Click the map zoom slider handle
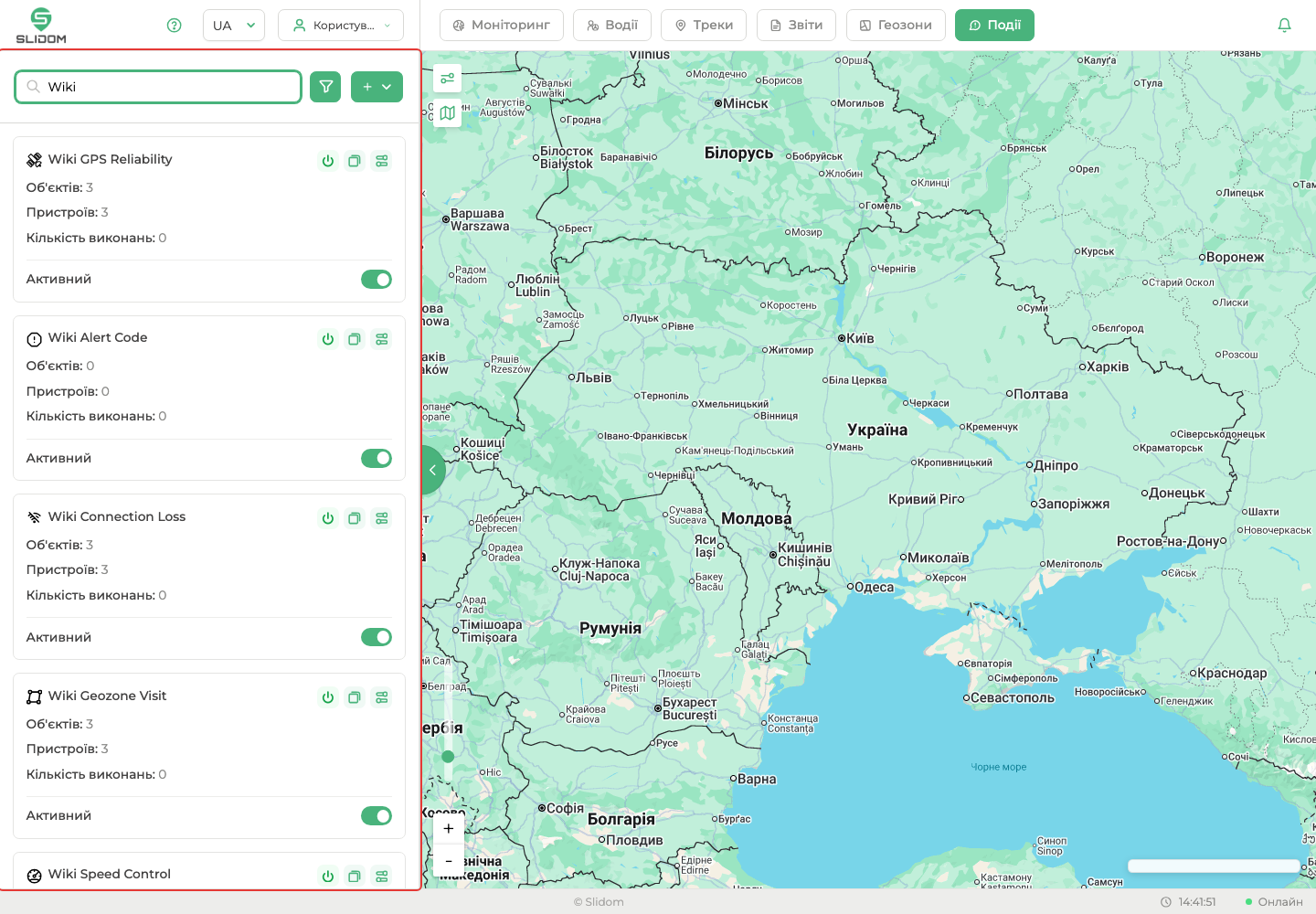 [448, 756]
